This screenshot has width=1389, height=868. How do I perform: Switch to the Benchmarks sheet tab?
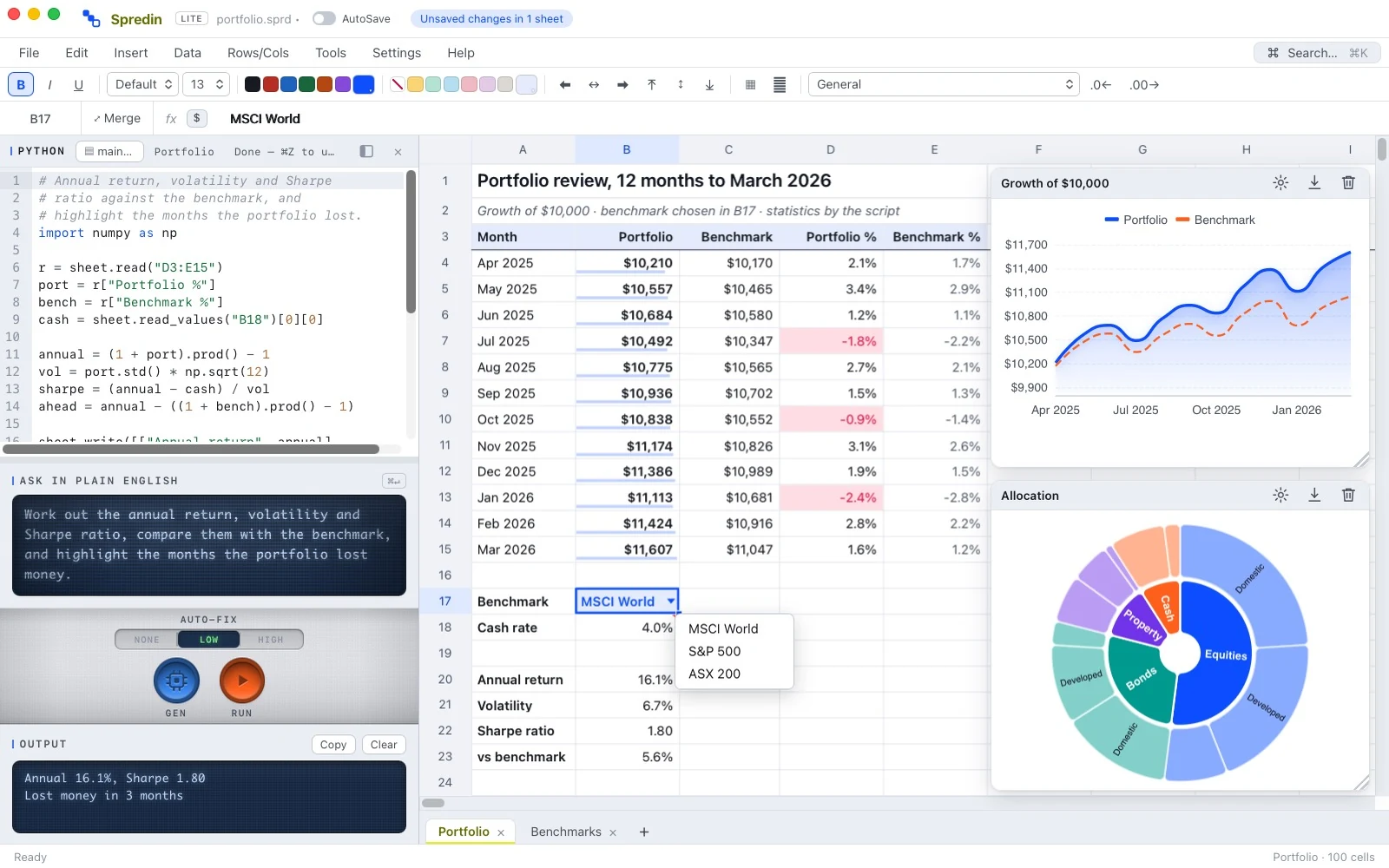click(x=566, y=832)
